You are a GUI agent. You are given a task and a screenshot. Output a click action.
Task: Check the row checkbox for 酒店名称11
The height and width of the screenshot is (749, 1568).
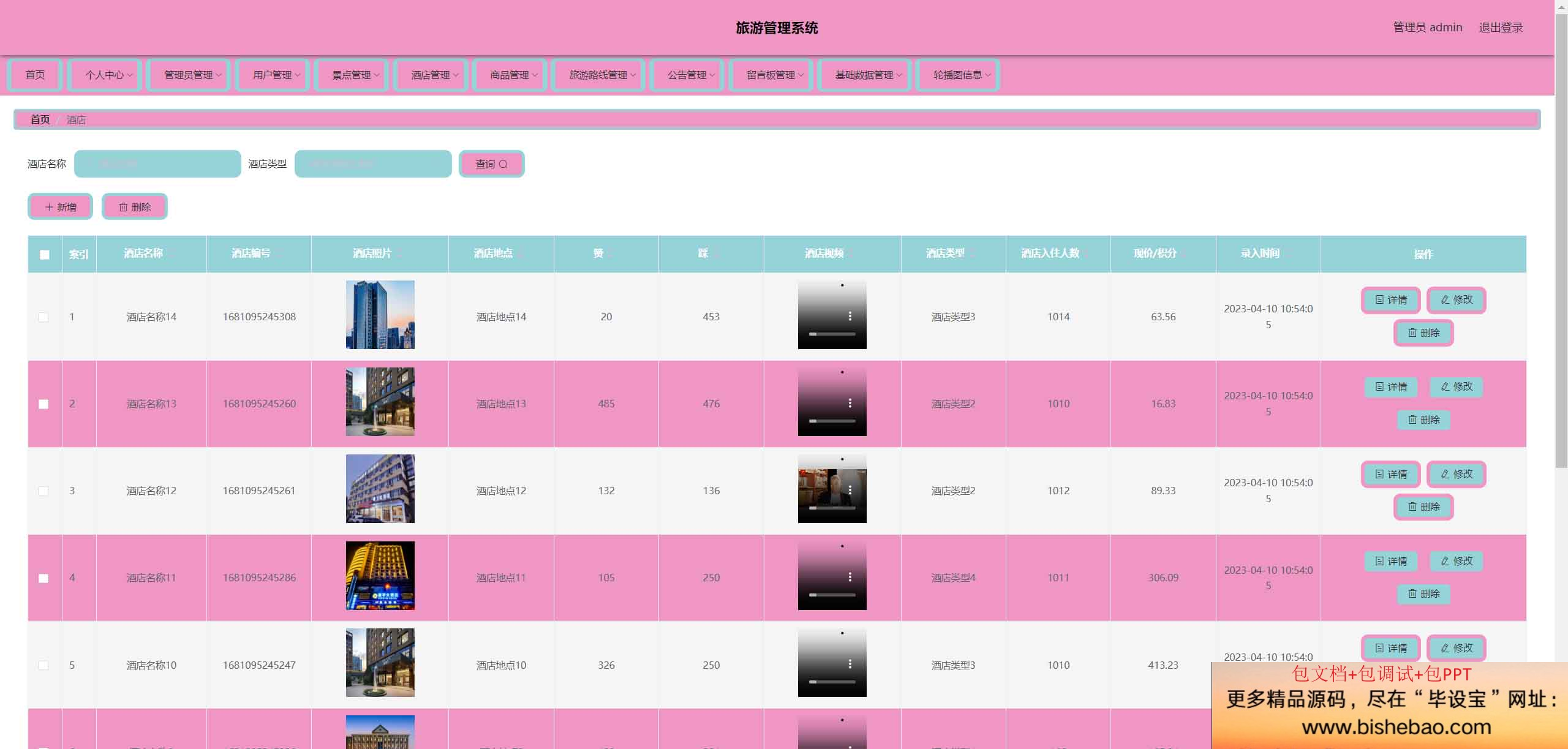(x=43, y=578)
